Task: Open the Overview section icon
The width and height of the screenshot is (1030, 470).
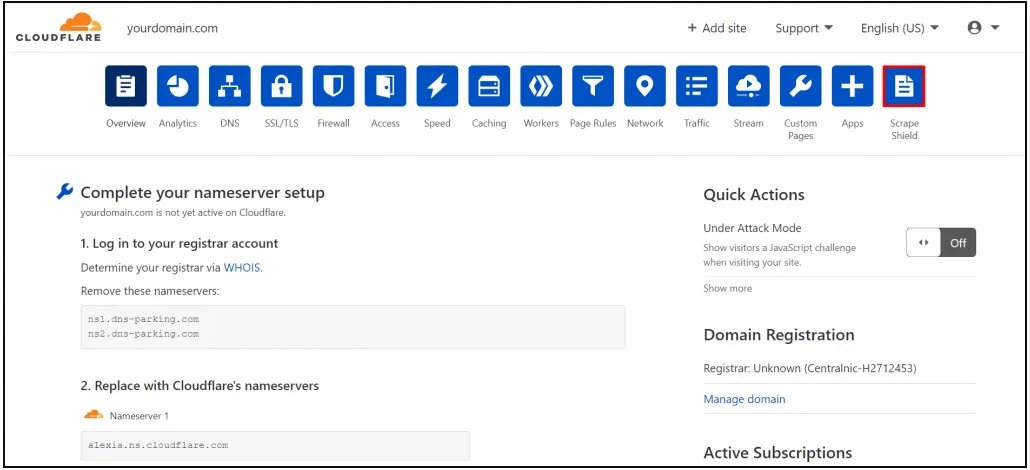Action: click(125, 86)
